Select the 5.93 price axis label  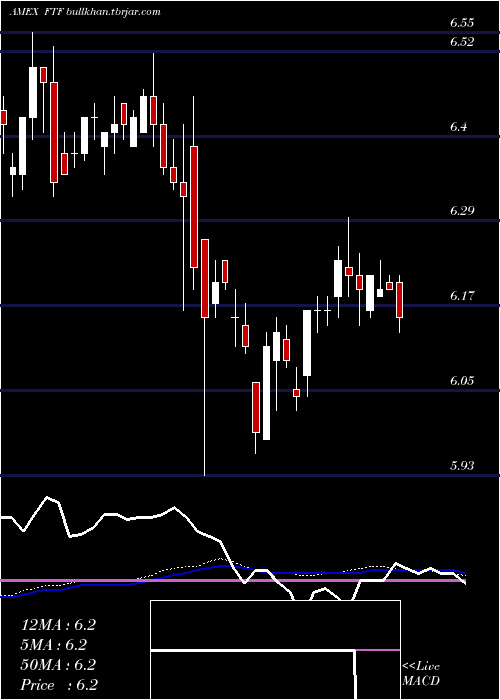tap(462, 465)
